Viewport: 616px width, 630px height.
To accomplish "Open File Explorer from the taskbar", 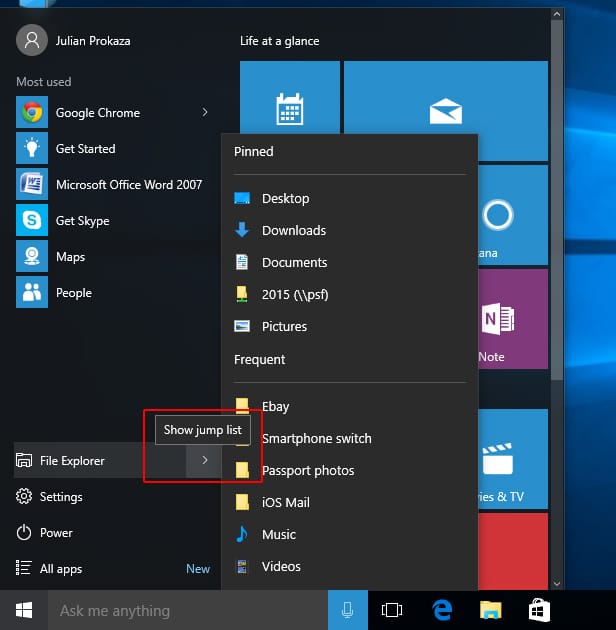I will (x=491, y=610).
